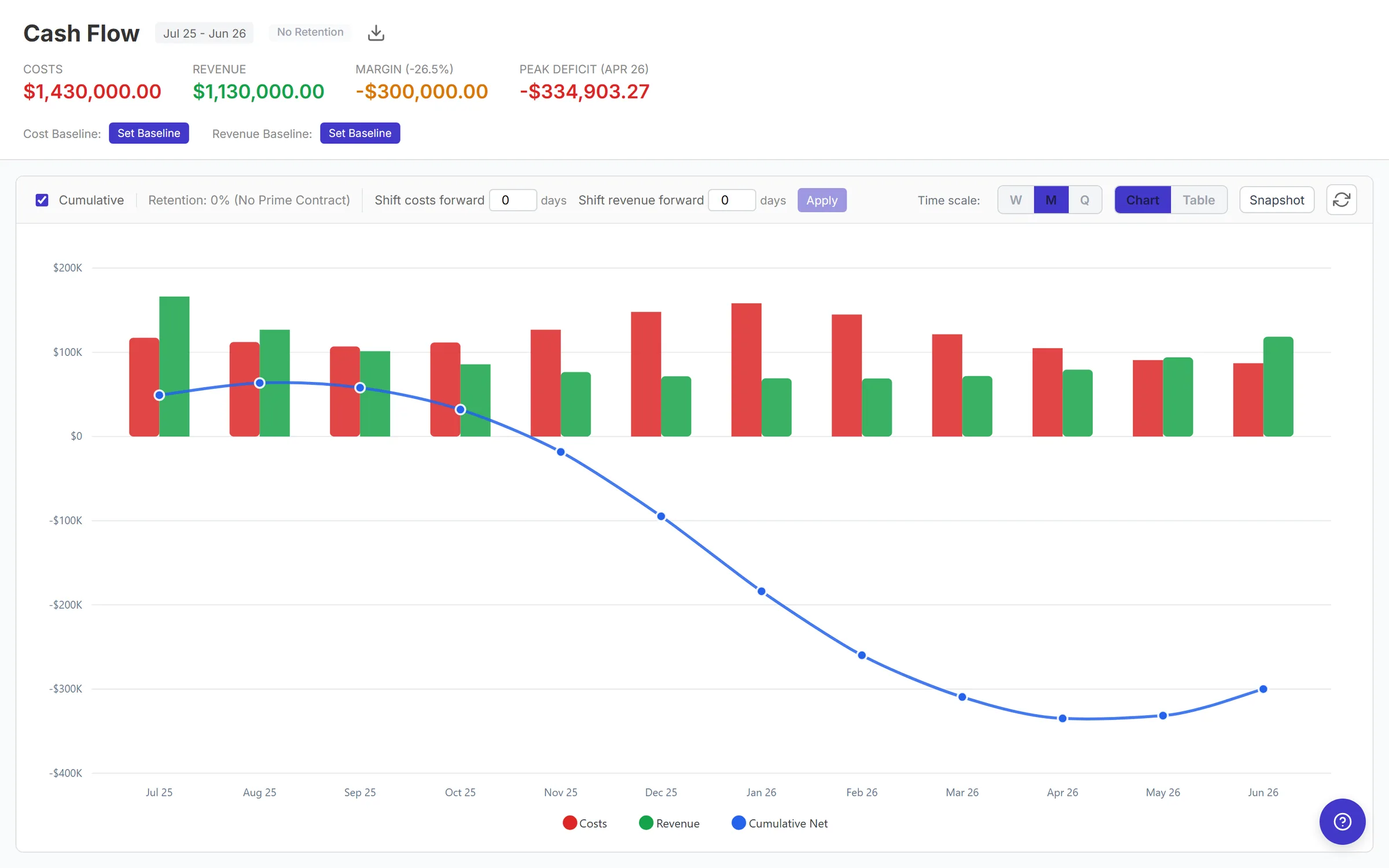
Task: Select the May 26 green revenue bar
Action: click(1178, 397)
